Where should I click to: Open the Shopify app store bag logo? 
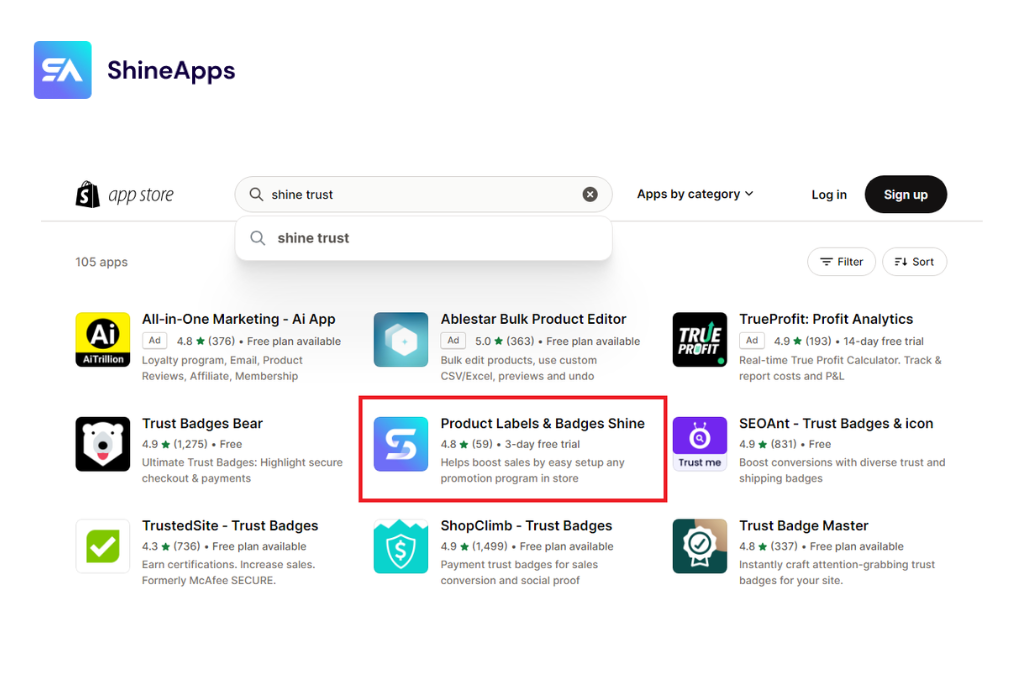[88, 195]
